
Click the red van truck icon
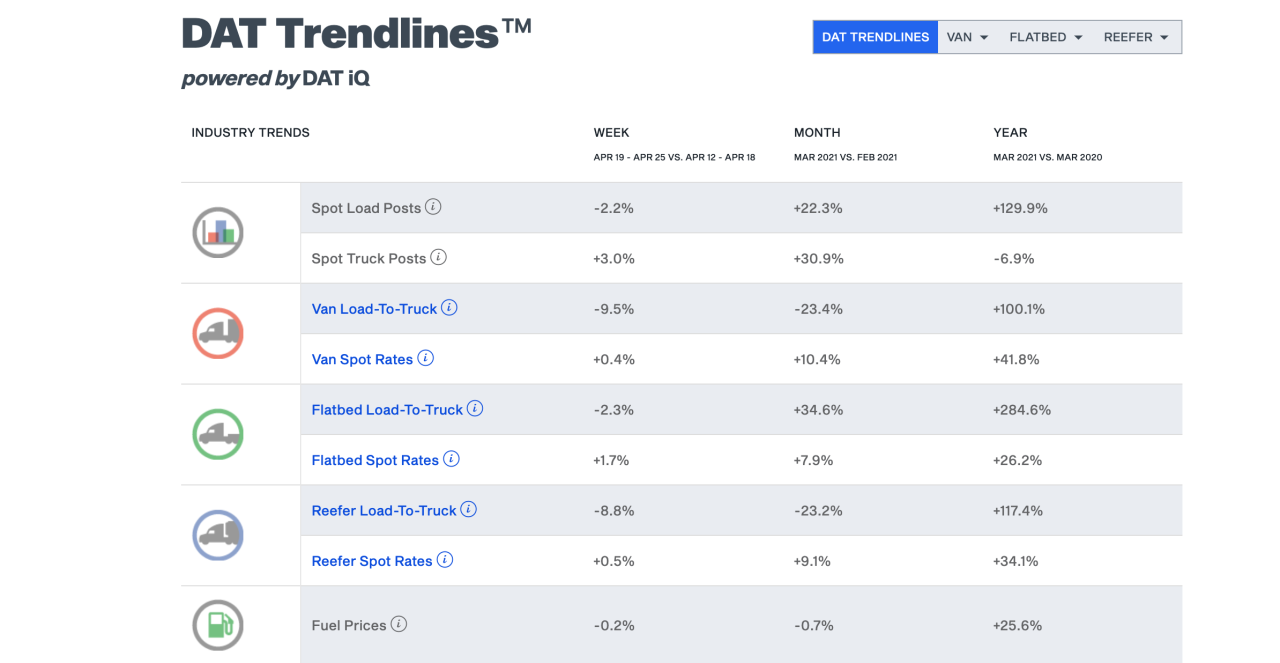pos(218,333)
